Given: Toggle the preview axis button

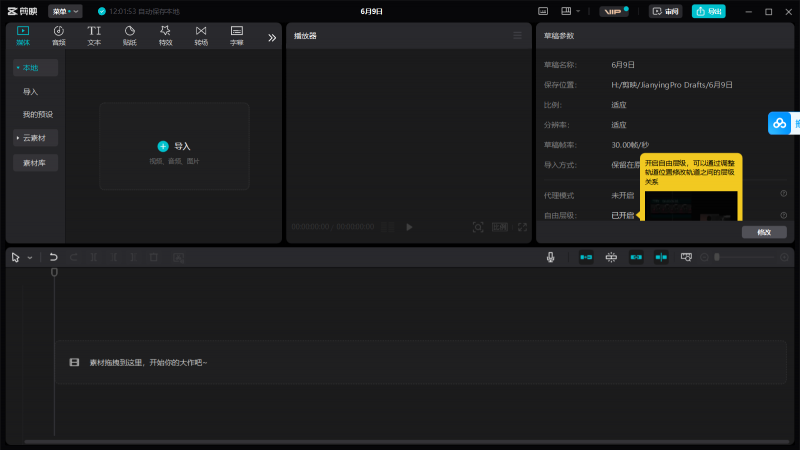Looking at the screenshot, I should pos(661,257).
